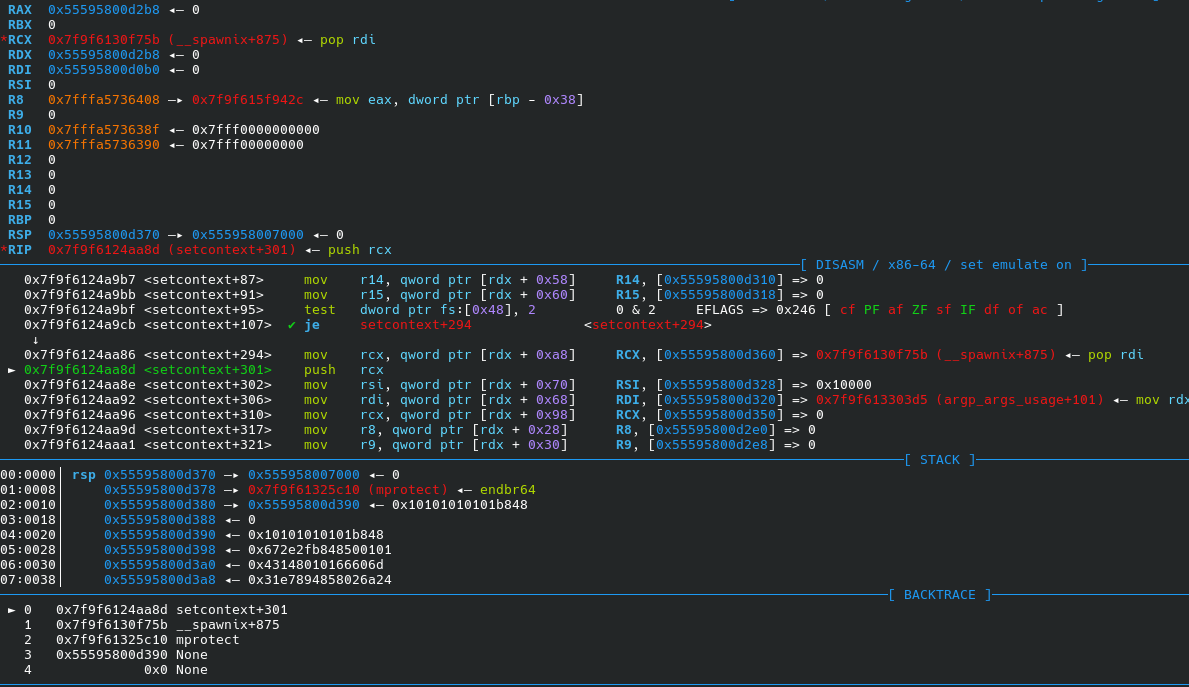
Task: Click stack entry 04:0020 offset label
Action: click(28, 535)
